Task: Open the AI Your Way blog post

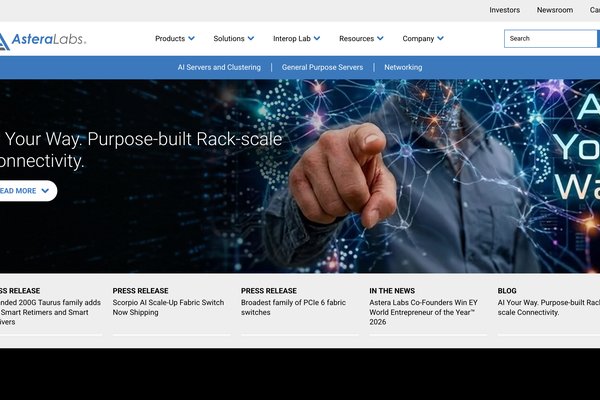Action: tap(549, 307)
